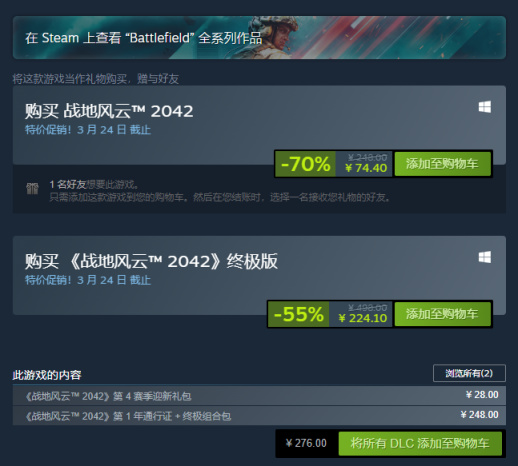Click the gift icon beside friend wishlist note
This screenshot has height=466, width=518.
pos(32,188)
